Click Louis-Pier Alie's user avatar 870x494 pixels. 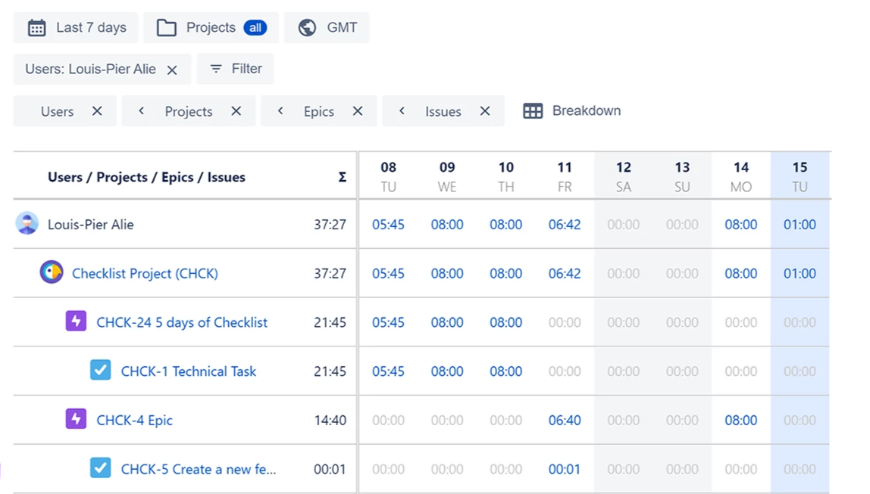(27, 224)
